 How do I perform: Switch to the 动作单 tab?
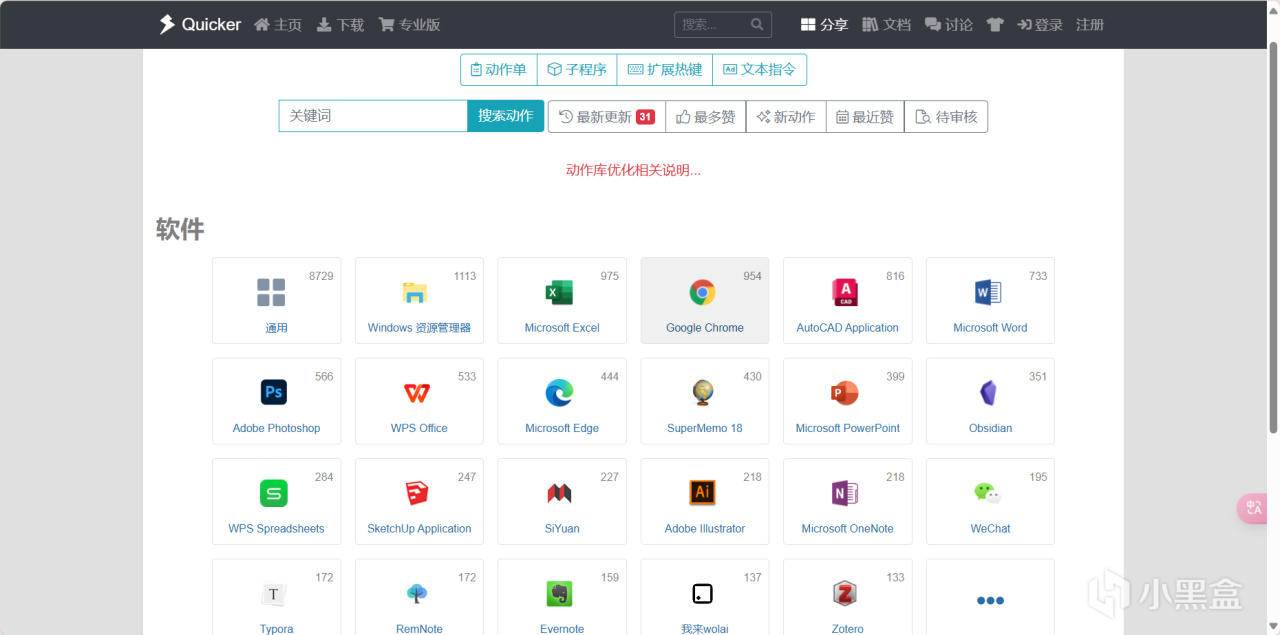point(498,69)
